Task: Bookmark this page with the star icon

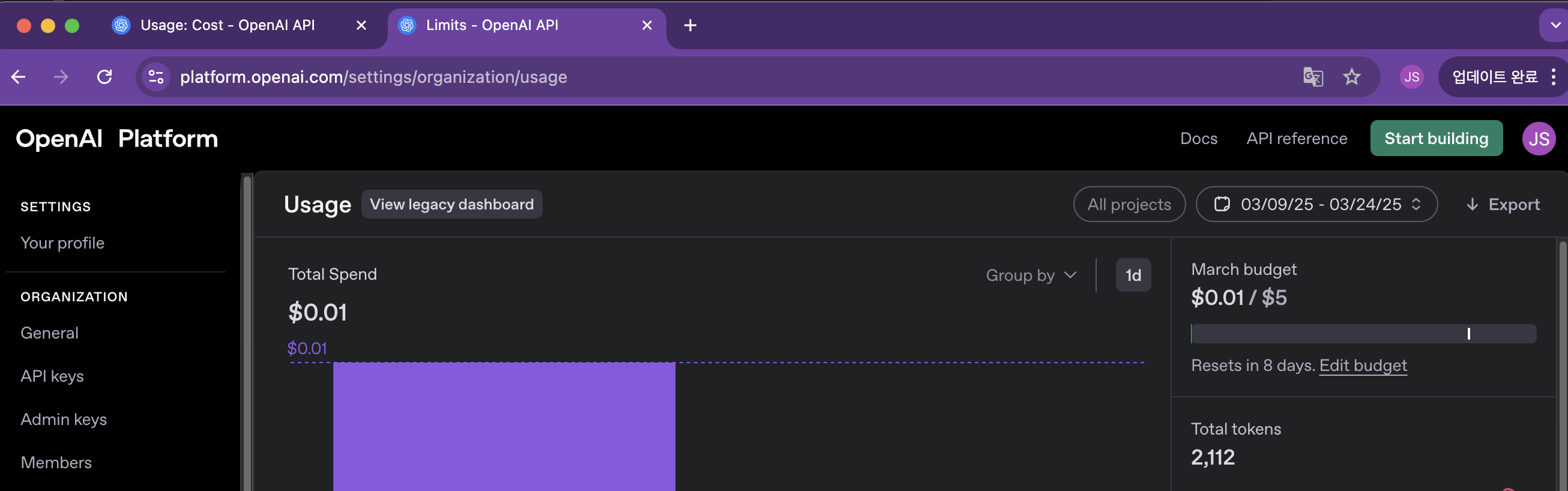Action: (1351, 77)
